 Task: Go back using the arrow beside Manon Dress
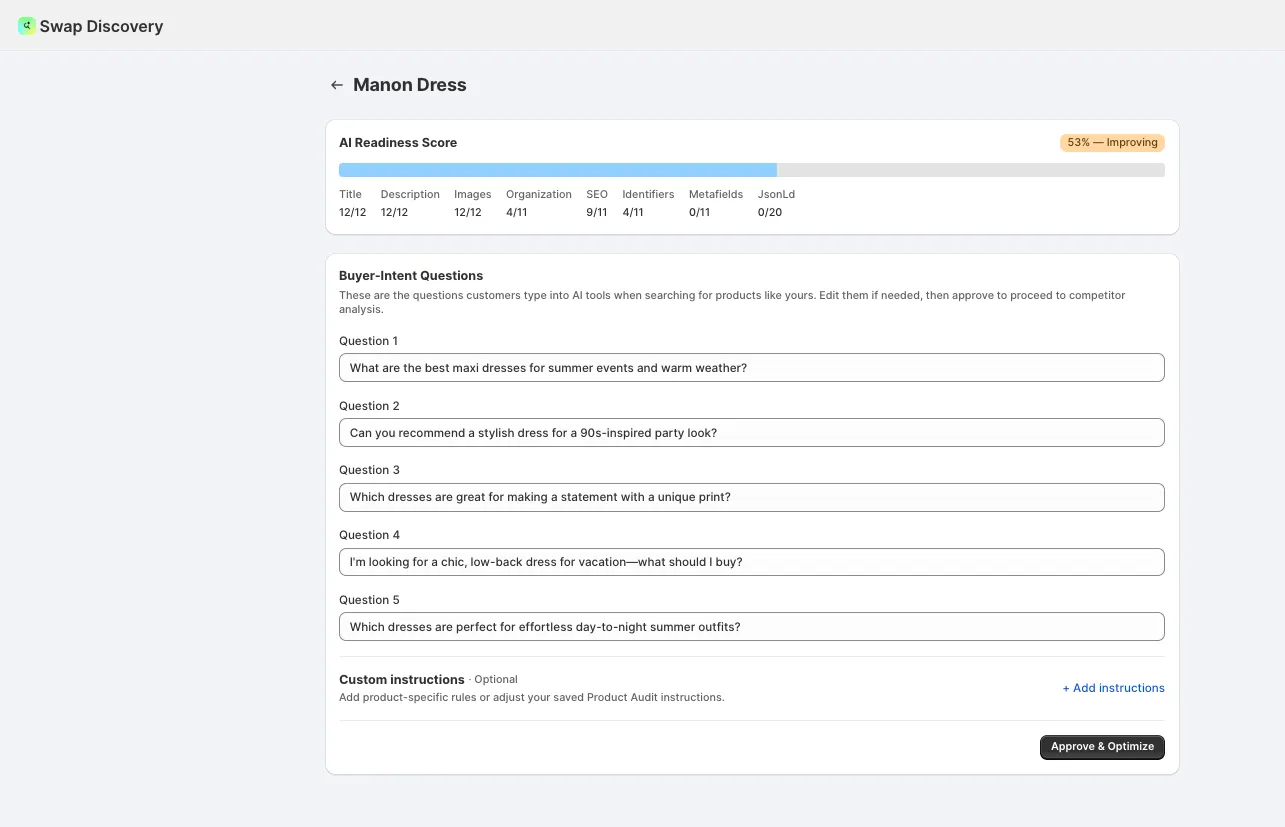pos(337,85)
